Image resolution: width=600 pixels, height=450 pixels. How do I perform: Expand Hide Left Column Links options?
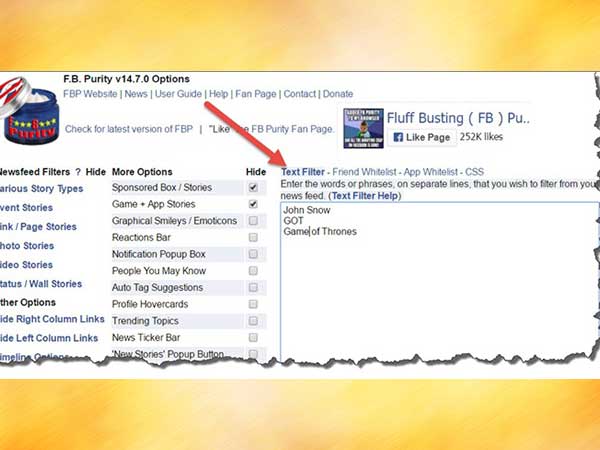click(49, 338)
